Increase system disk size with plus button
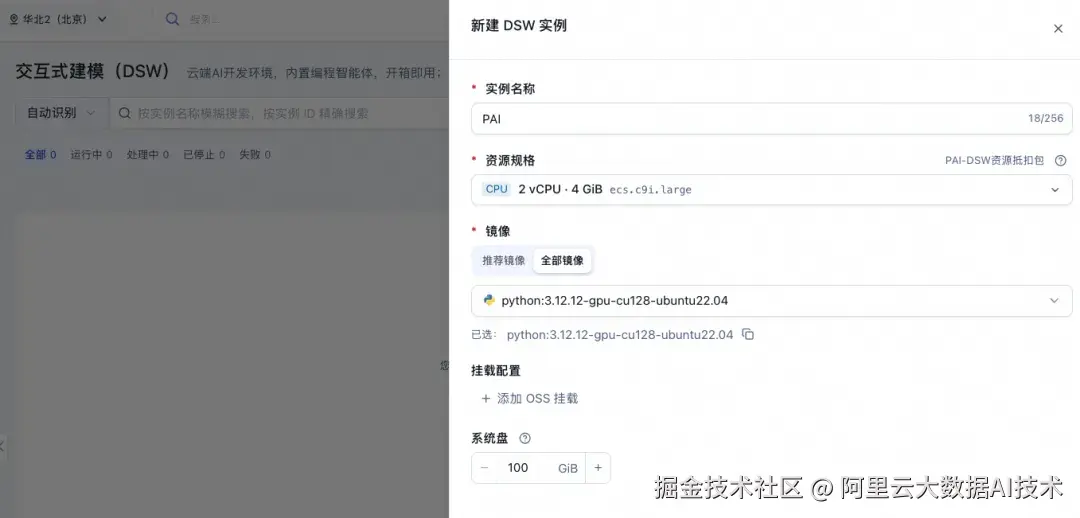The image size is (1080, 518). pyautogui.click(x=598, y=468)
